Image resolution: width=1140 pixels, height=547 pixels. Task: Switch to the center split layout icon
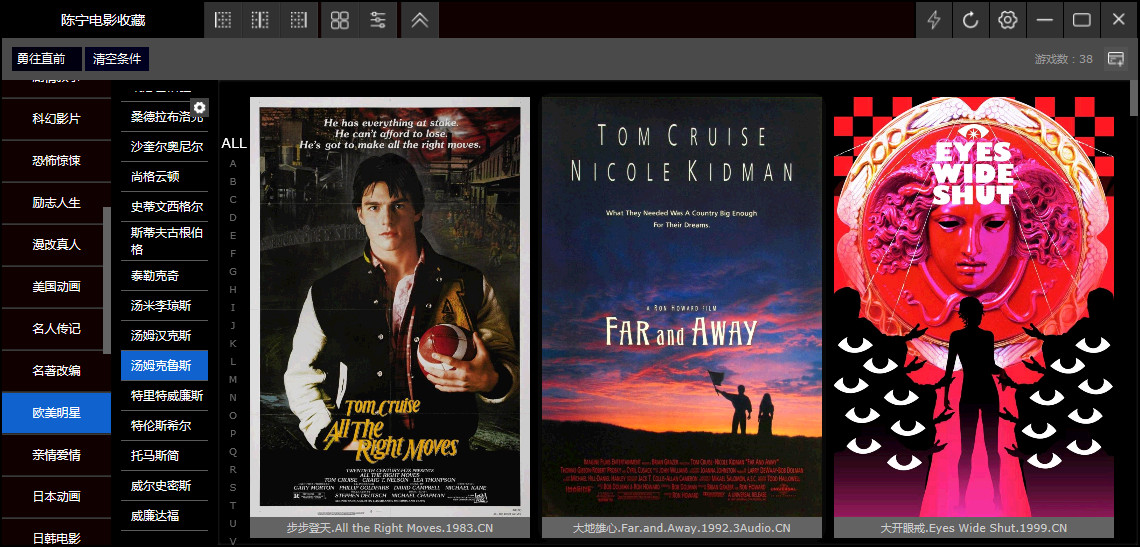260,20
